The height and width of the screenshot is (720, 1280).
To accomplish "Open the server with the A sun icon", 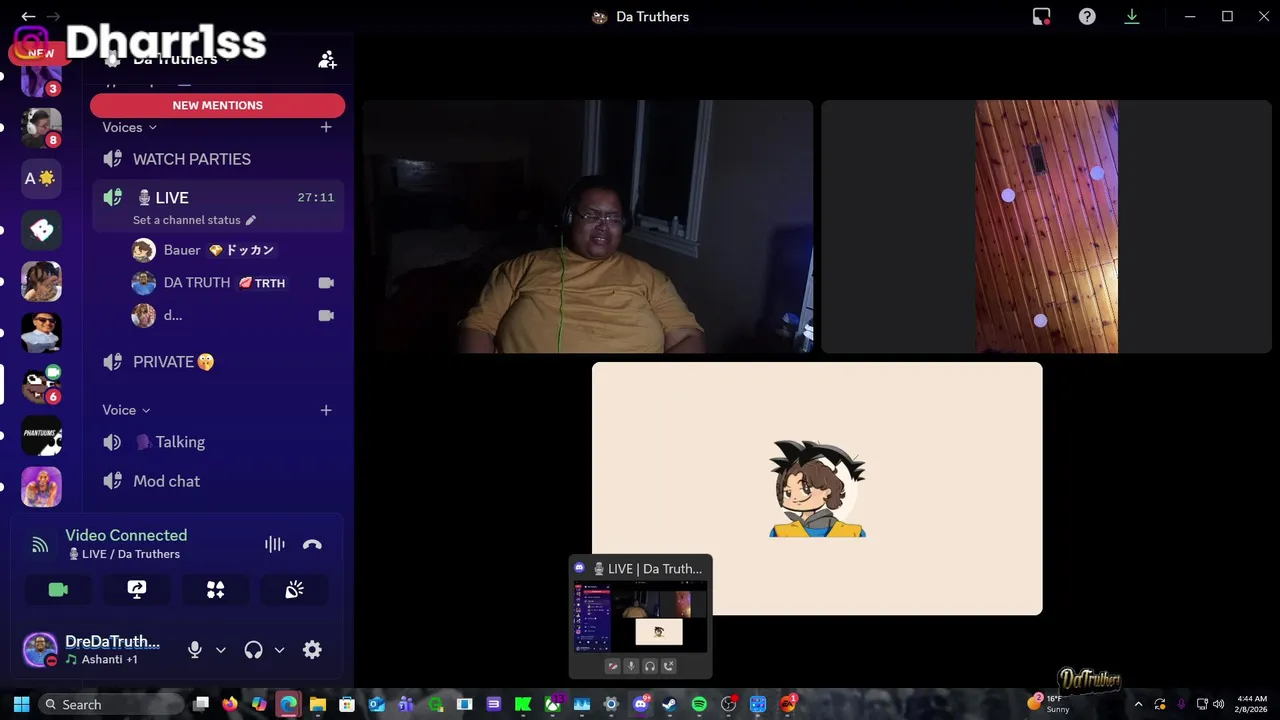I will coord(41,178).
